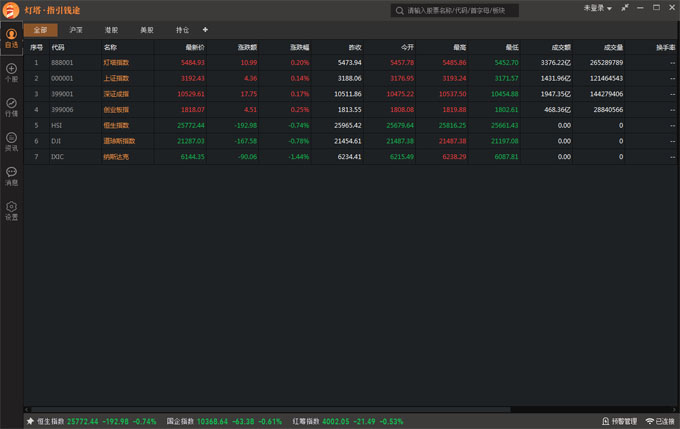The image size is (680, 429).
Task: Click code 399001 cell
Action: click(62, 94)
